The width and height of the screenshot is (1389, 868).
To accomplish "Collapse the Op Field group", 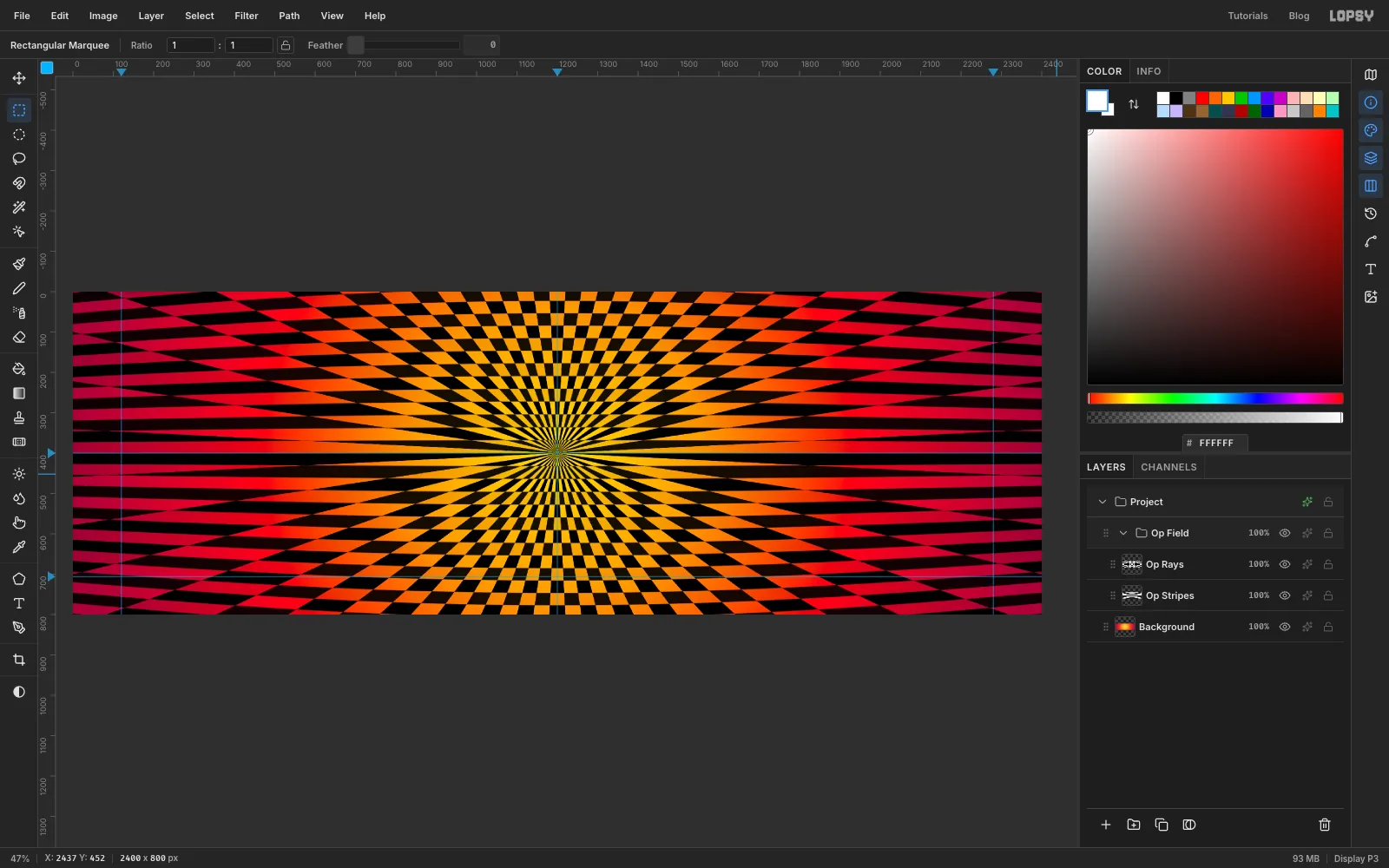I will (x=1123, y=533).
